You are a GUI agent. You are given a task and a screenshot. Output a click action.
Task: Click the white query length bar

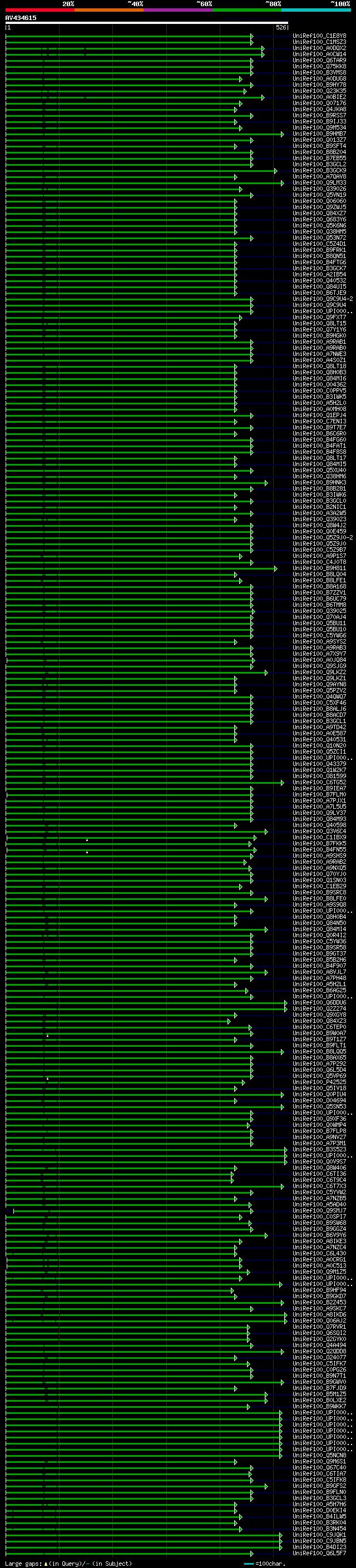pyautogui.click(x=147, y=22)
